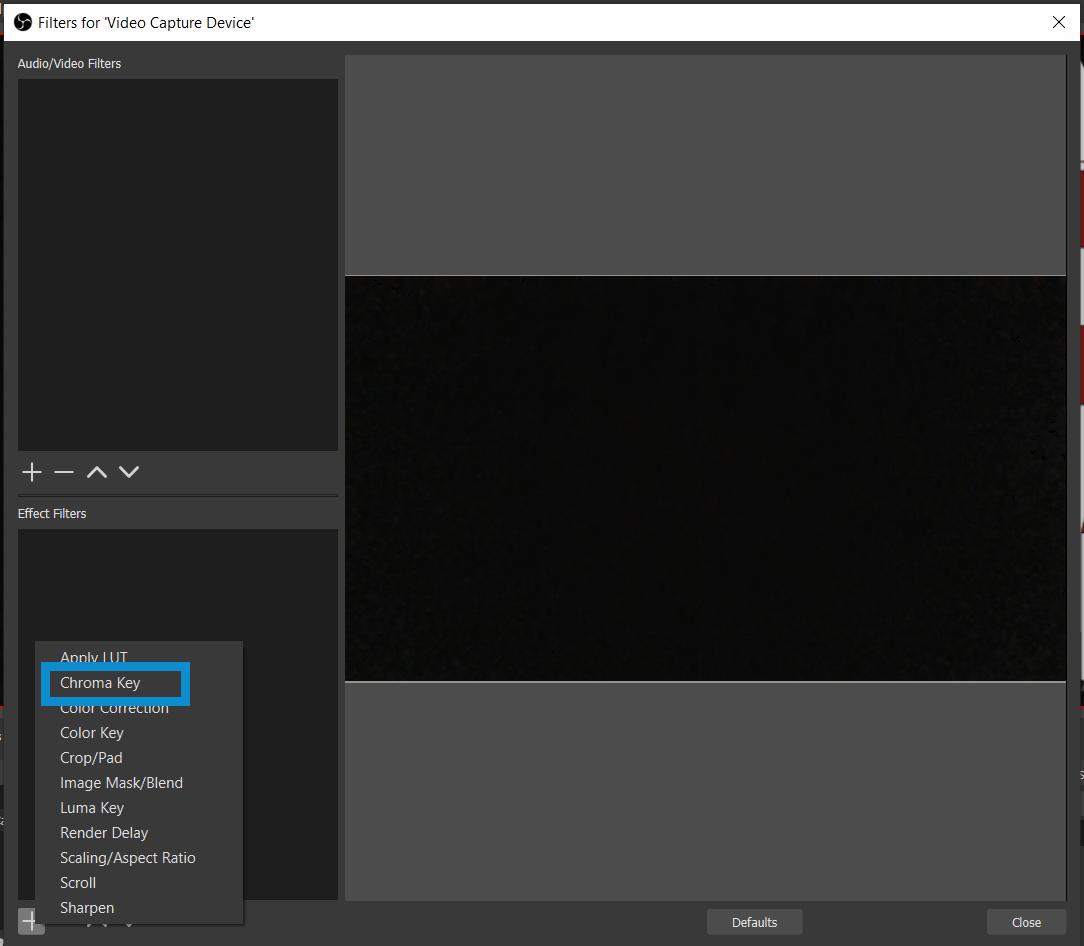Image resolution: width=1084 pixels, height=946 pixels.
Task: Click the move-down arrow below Effect Filters
Action: pyautogui.click(x=129, y=921)
